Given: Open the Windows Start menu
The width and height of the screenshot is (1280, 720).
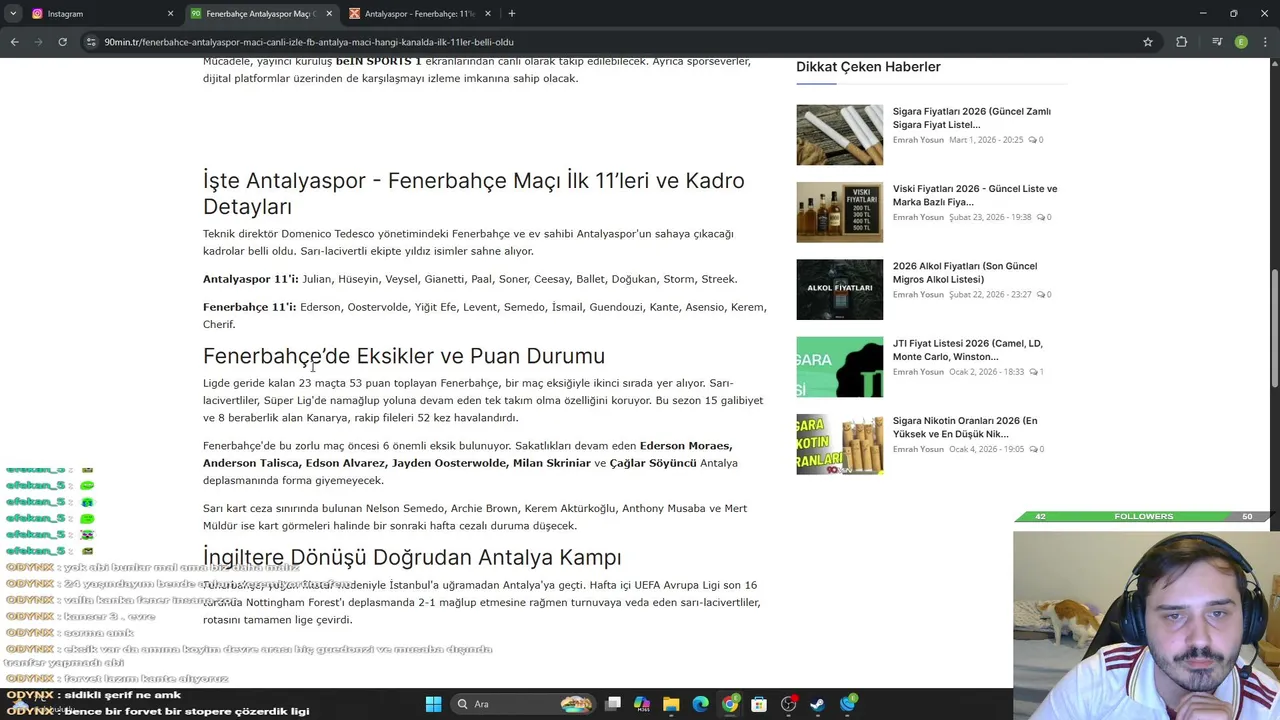Looking at the screenshot, I should coord(433,704).
